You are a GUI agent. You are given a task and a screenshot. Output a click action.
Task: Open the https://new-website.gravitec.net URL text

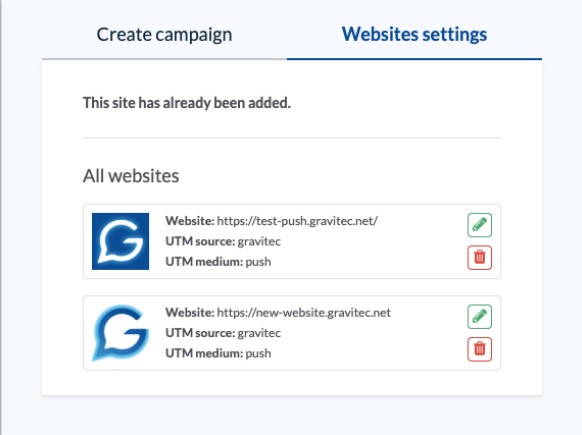tap(304, 313)
